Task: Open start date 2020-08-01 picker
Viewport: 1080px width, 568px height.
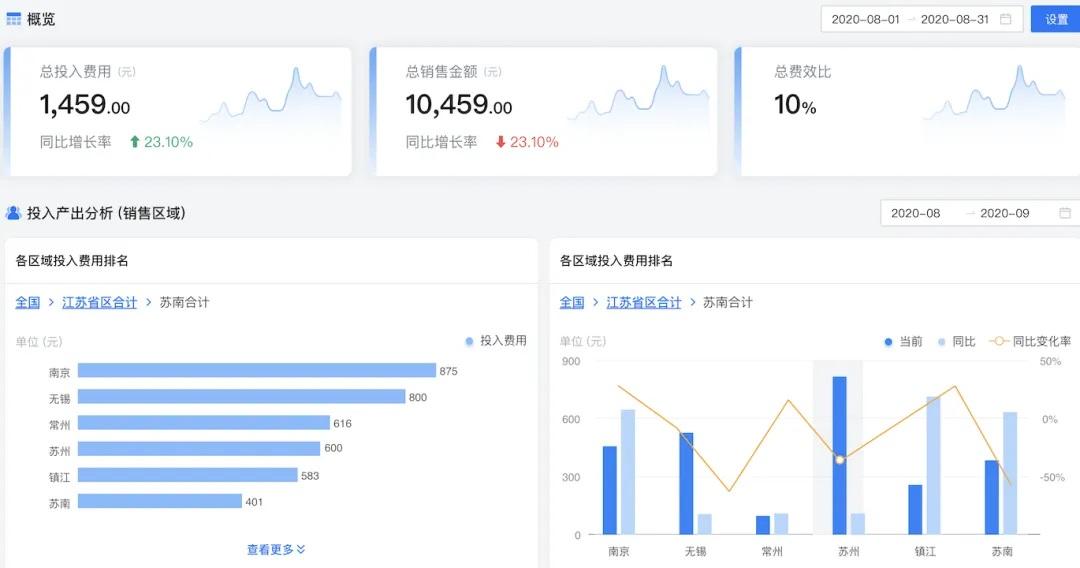Action: tap(865, 19)
